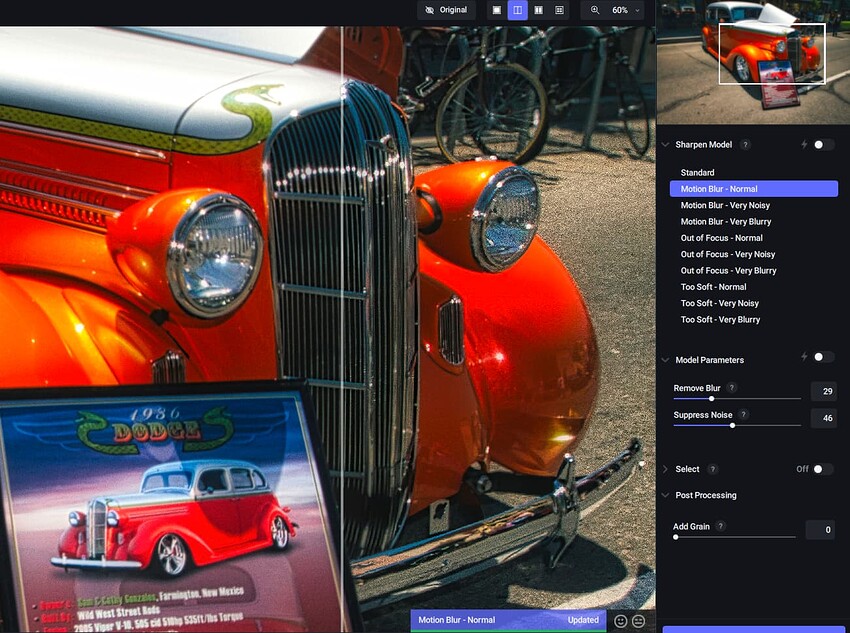850x633 pixels.
Task: Choose the Too Soft - Very Blurry model
Action: click(720, 320)
